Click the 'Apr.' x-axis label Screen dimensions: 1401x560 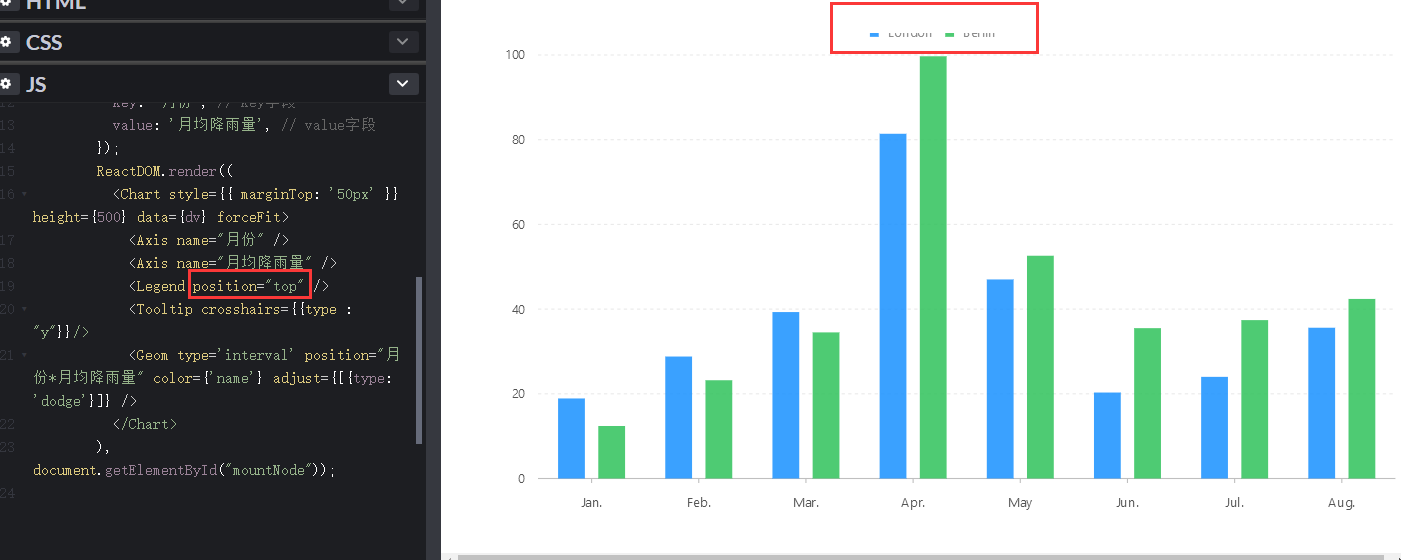[x=913, y=502]
